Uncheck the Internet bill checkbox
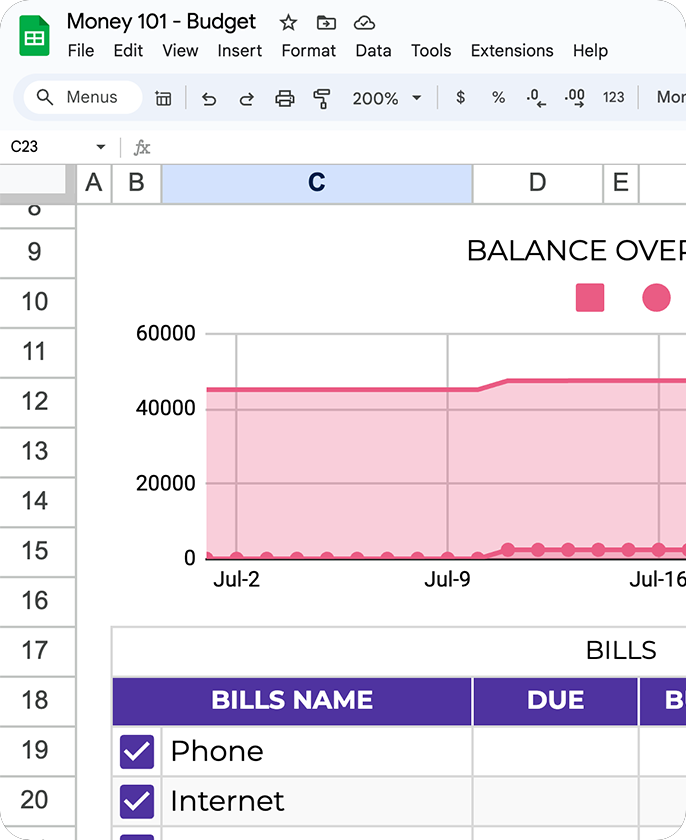The height and width of the screenshot is (840, 686). (x=137, y=801)
